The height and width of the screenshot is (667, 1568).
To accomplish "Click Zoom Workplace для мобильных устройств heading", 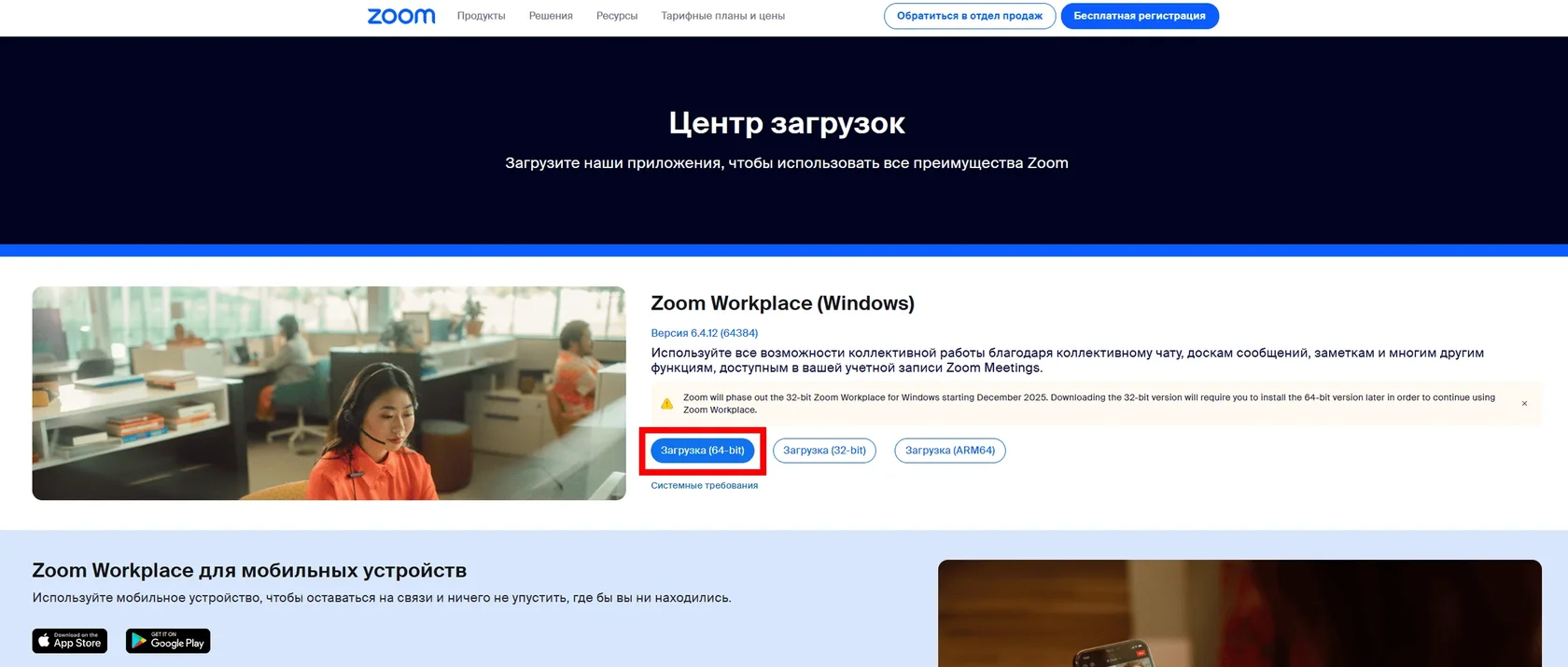I will click(x=249, y=570).
